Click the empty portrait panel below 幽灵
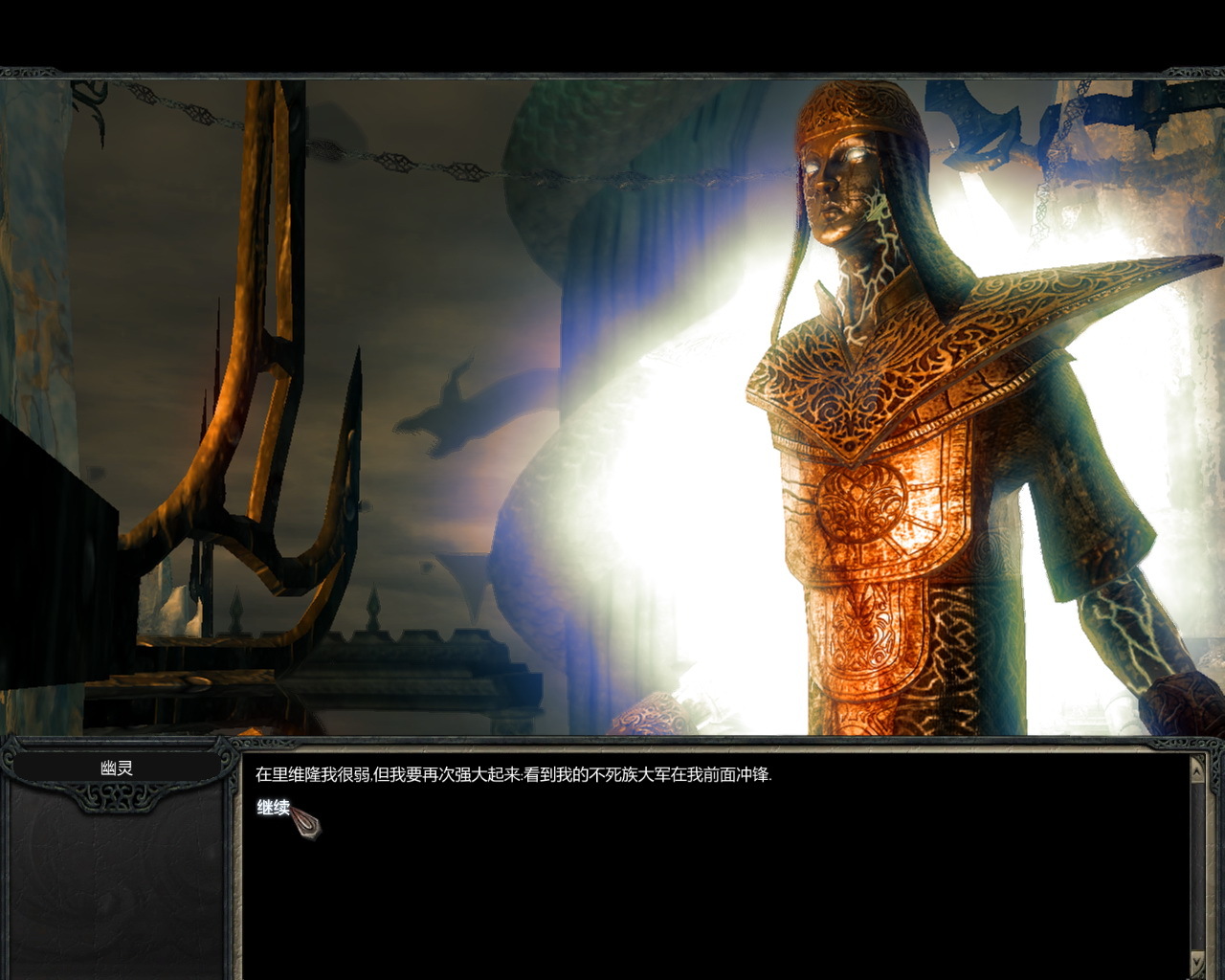 click(x=115, y=890)
